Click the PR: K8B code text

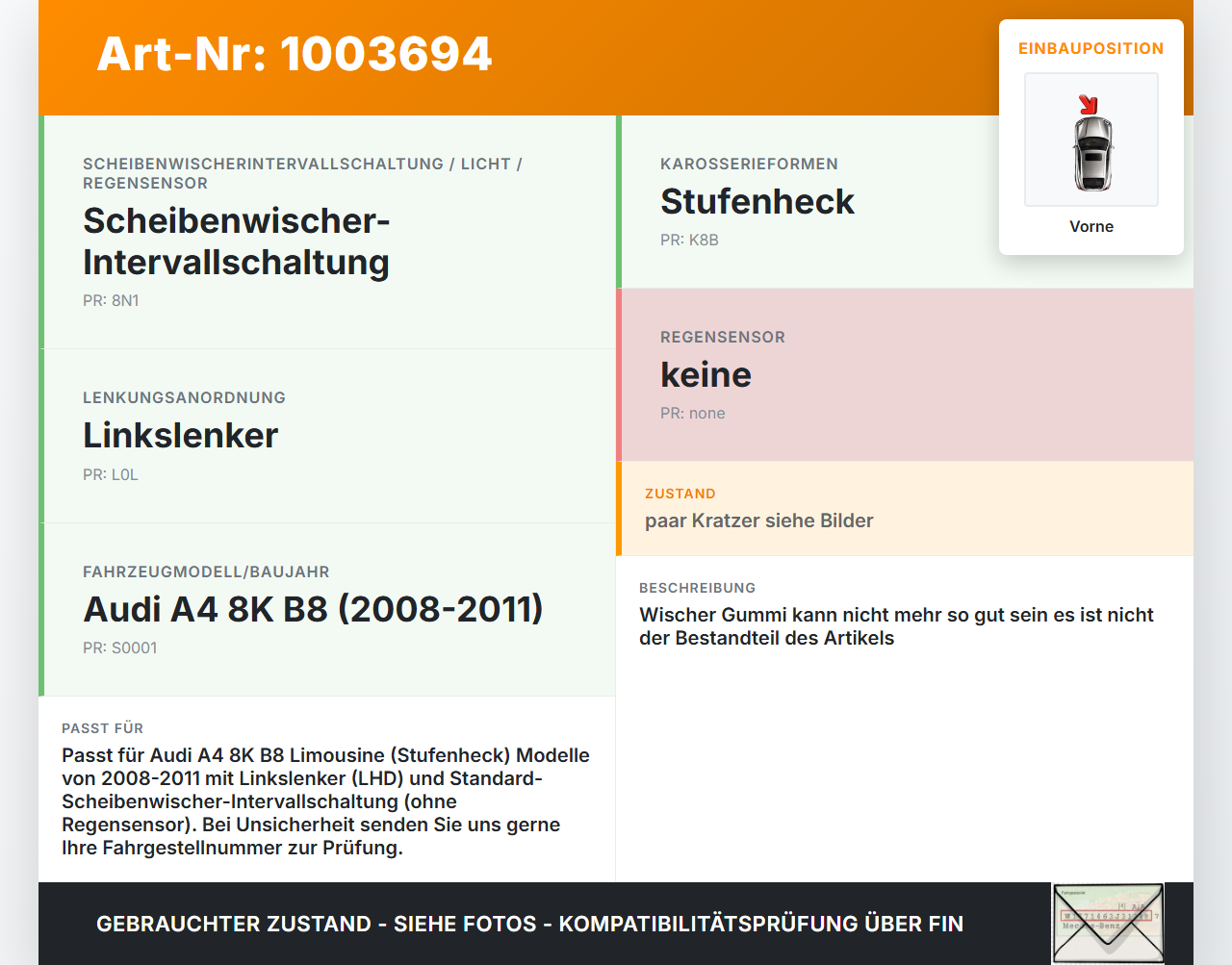click(688, 240)
